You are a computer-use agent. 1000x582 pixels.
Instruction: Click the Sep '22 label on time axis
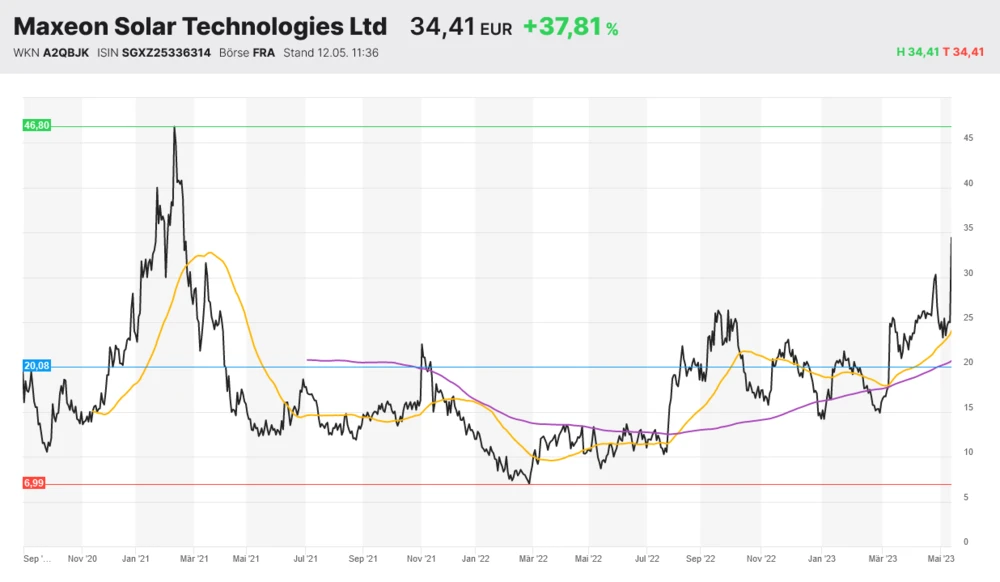pyautogui.click(x=702, y=559)
